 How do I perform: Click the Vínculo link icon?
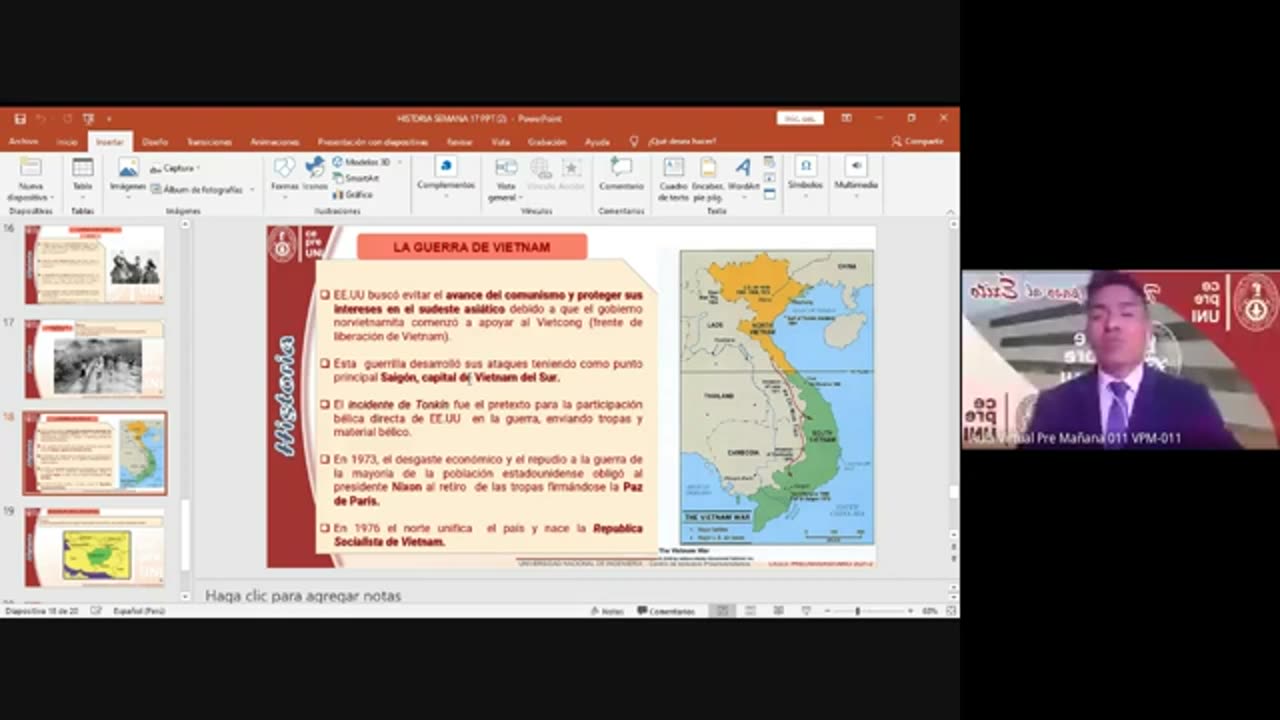(x=541, y=174)
